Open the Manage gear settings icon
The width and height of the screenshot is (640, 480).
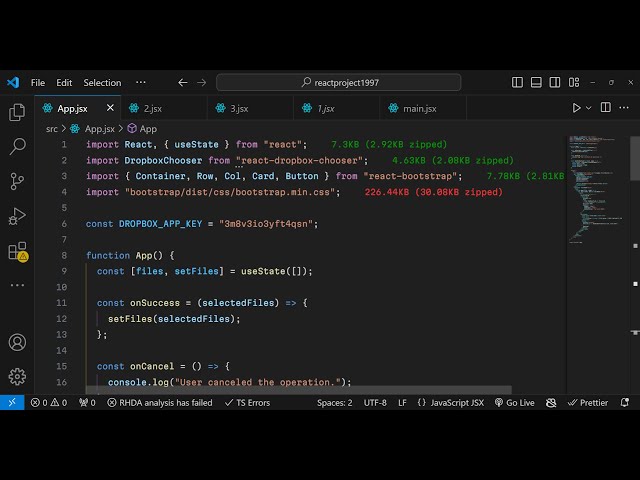click(17, 376)
